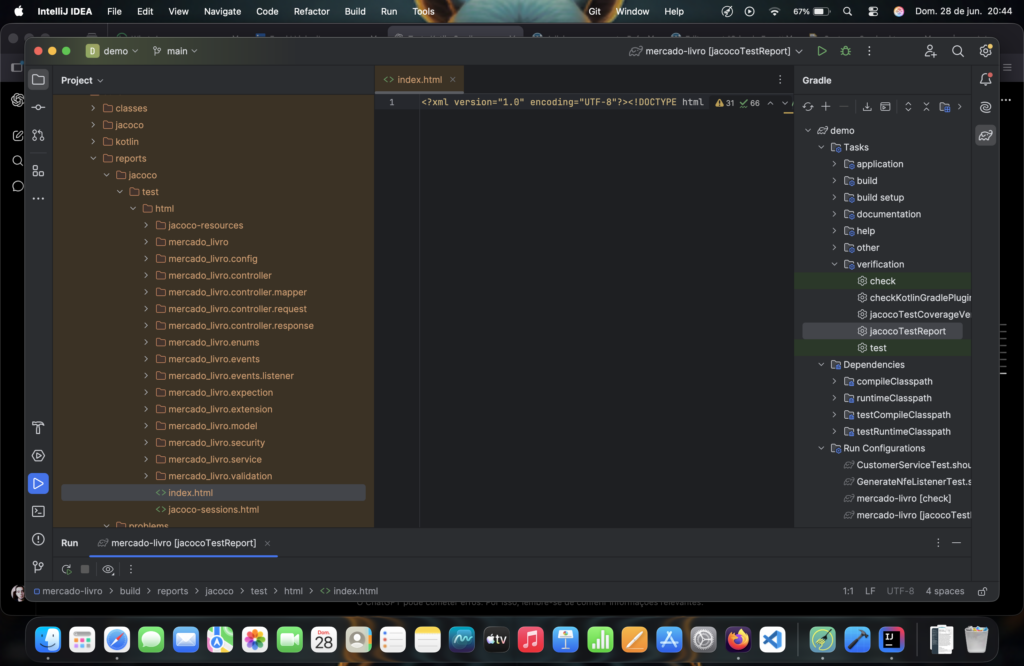Expand the classes folder
Image resolution: width=1024 pixels, height=666 pixels.
[x=93, y=108]
